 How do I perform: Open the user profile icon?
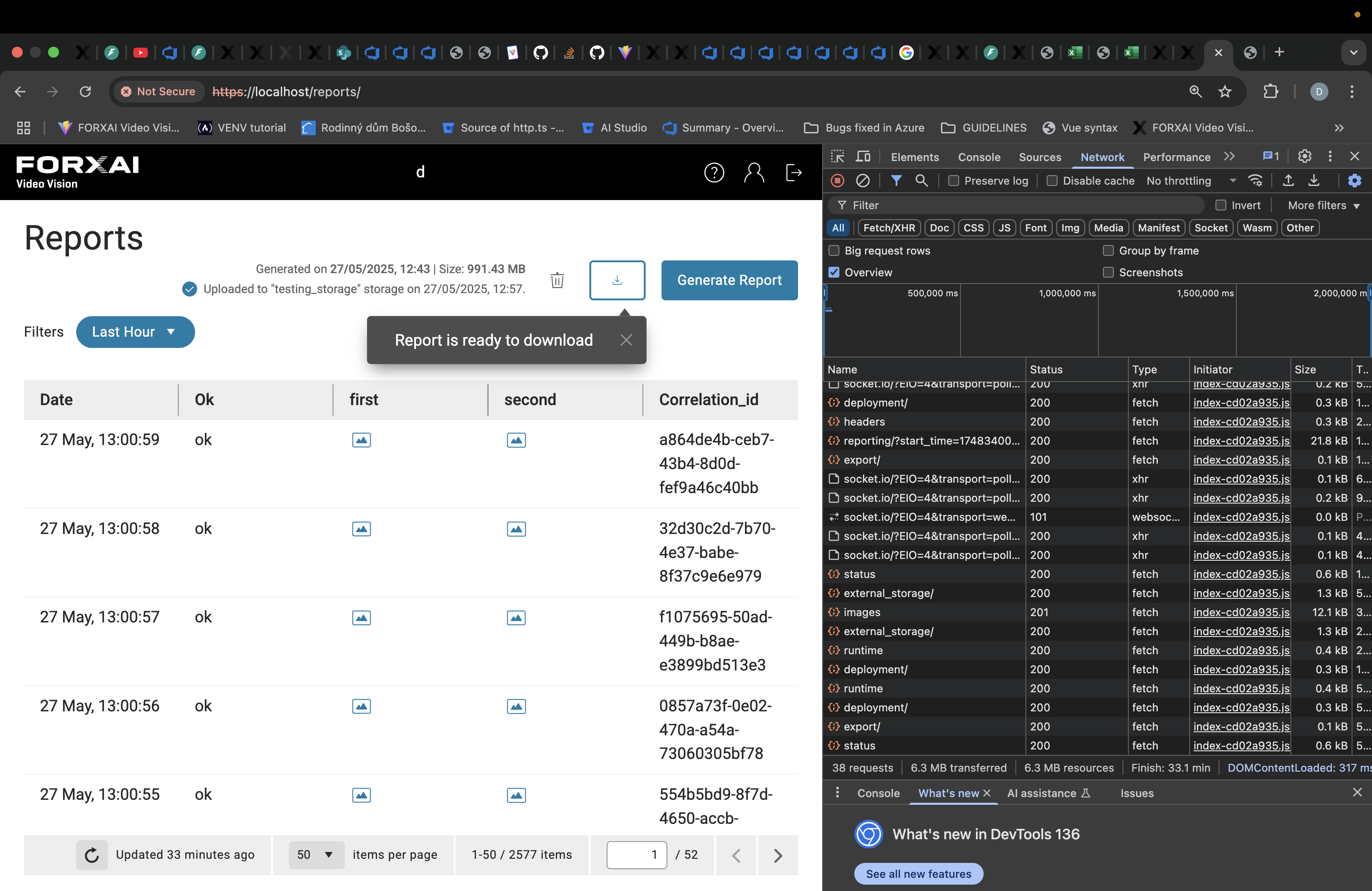(754, 172)
